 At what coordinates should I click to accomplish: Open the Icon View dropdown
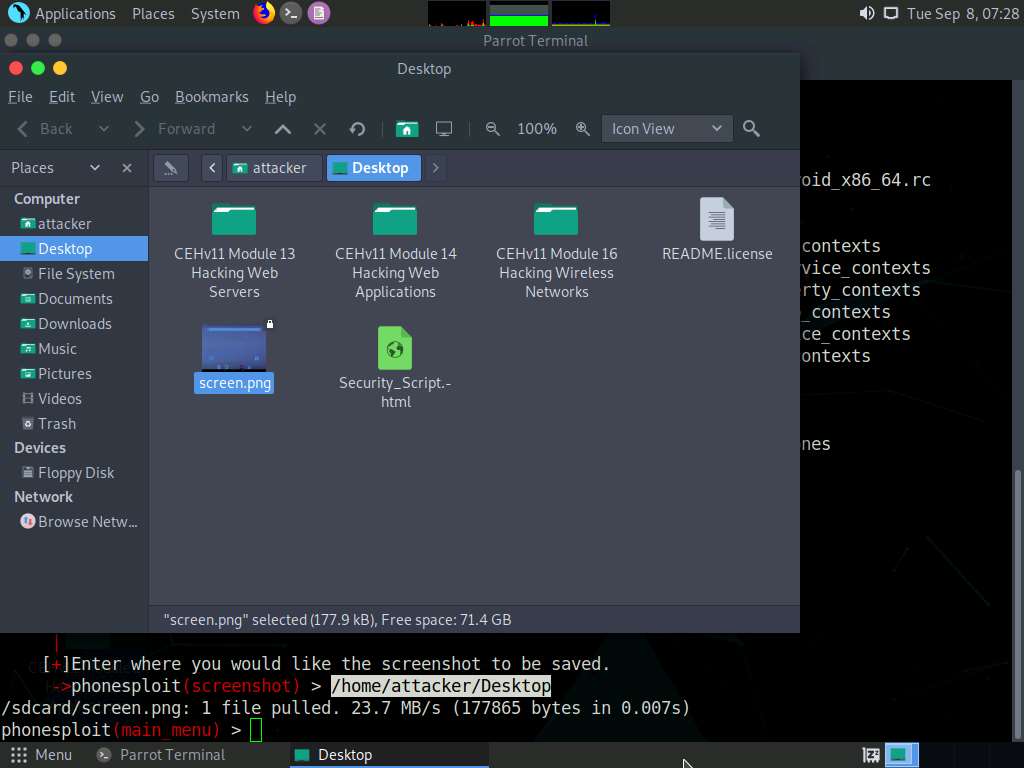pos(666,128)
